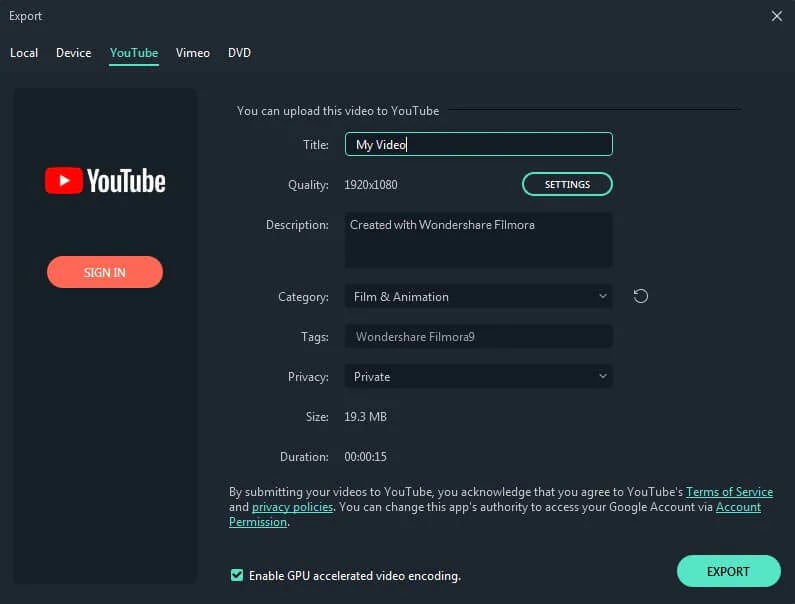Screen dimensions: 795x604
Task: Expand the Category dropdown showing Film & Animation
Action: [478, 297]
